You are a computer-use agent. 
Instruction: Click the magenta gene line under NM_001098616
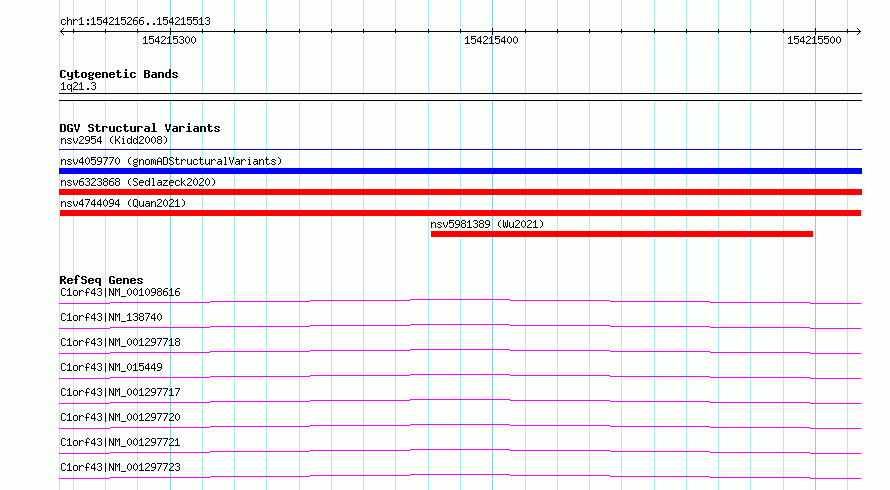tap(460, 300)
